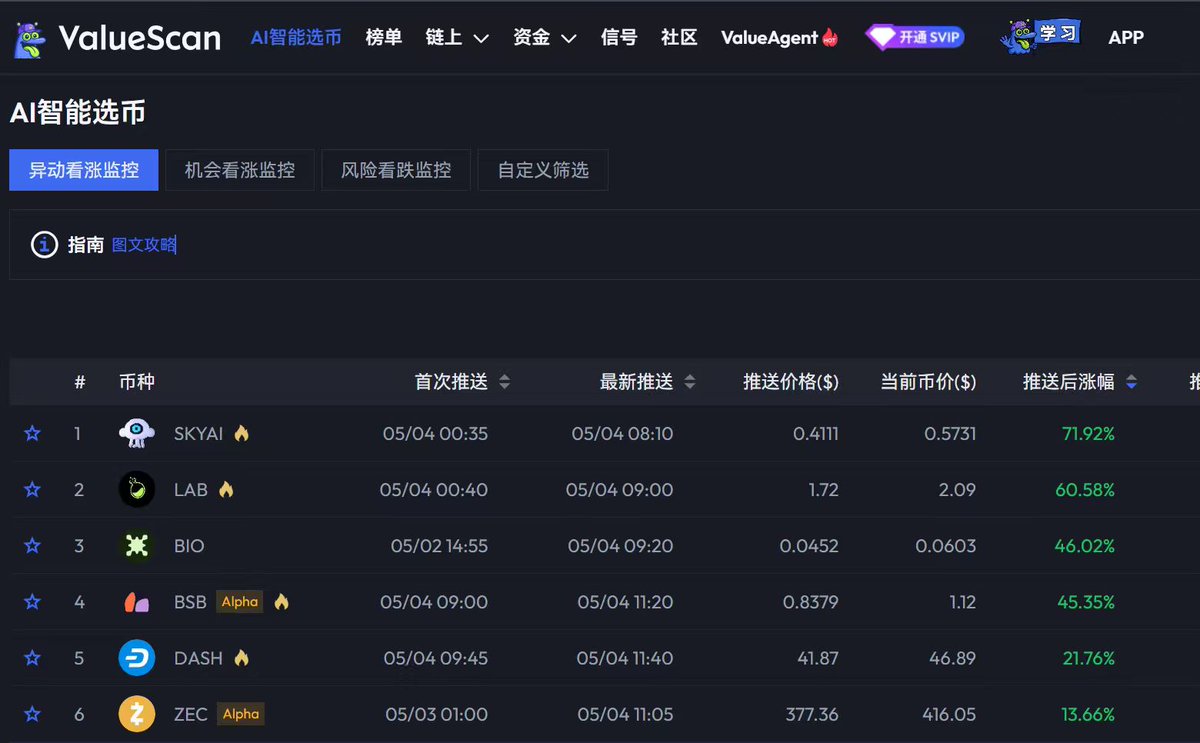1200x743 pixels.
Task: Click the diamond 开通 SVIP badge
Action: (x=915, y=38)
